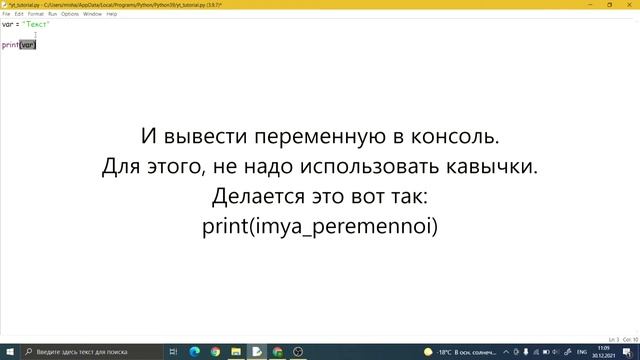Viewport: 640px width, 360px height.
Task: Open the File menu in IDLE
Action: (x=6, y=14)
